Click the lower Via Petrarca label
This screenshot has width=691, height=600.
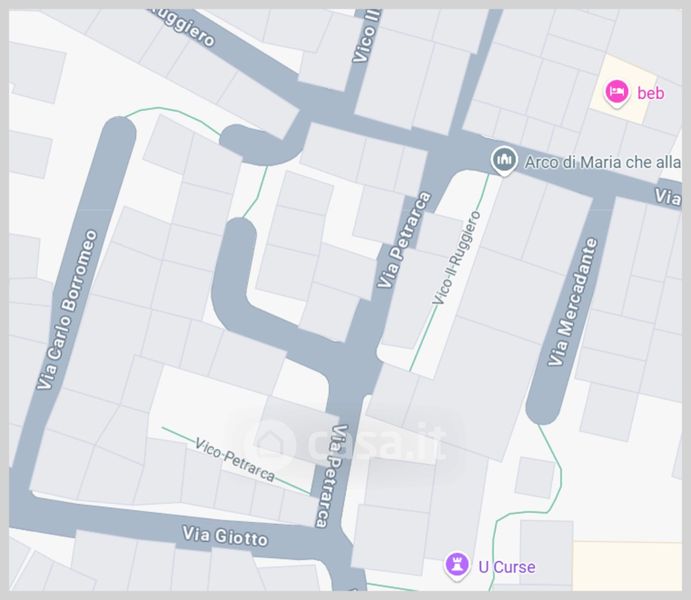coord(330,476)
